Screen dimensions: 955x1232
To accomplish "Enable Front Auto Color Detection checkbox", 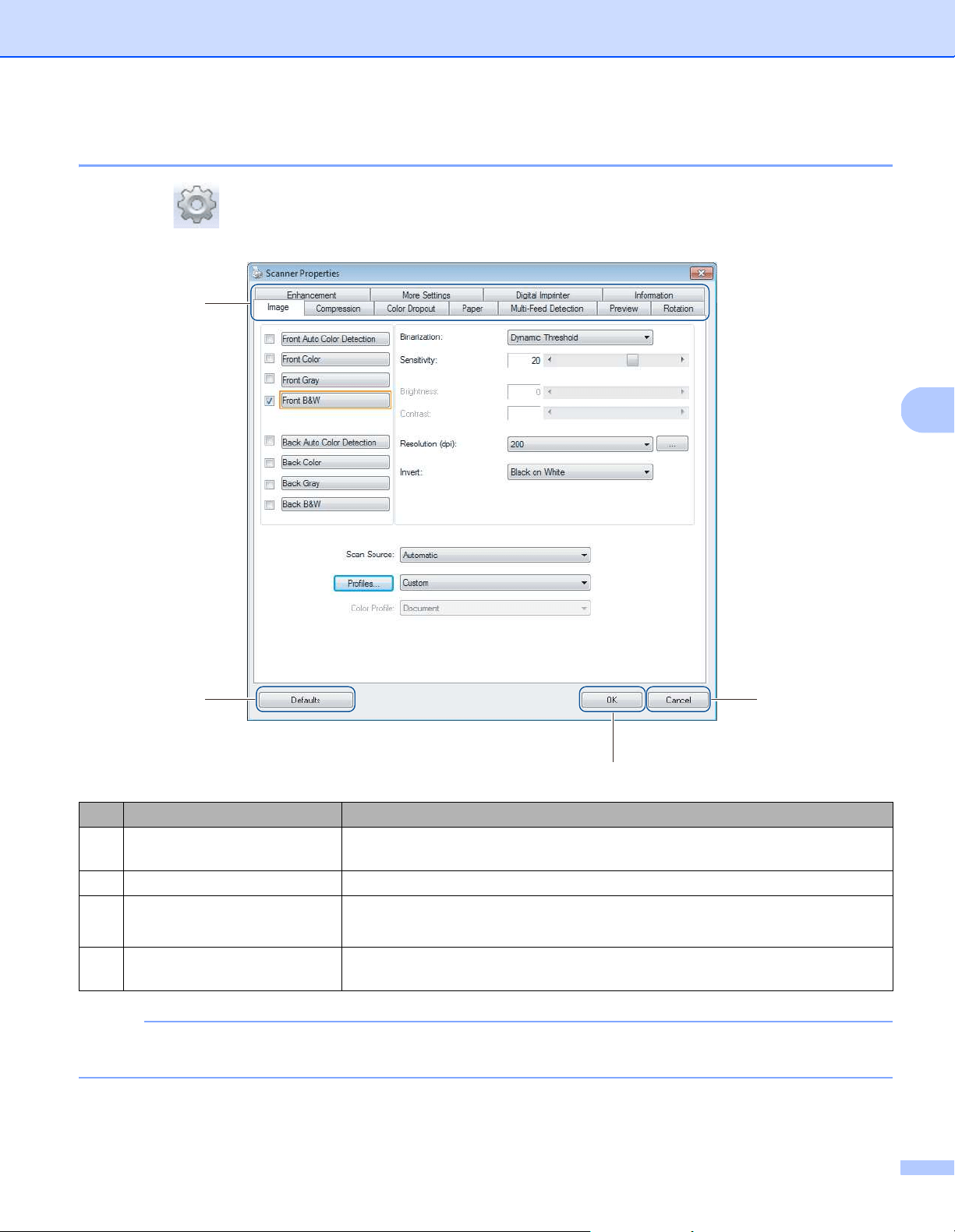I will pyautogui.click(x=270, y=339).
